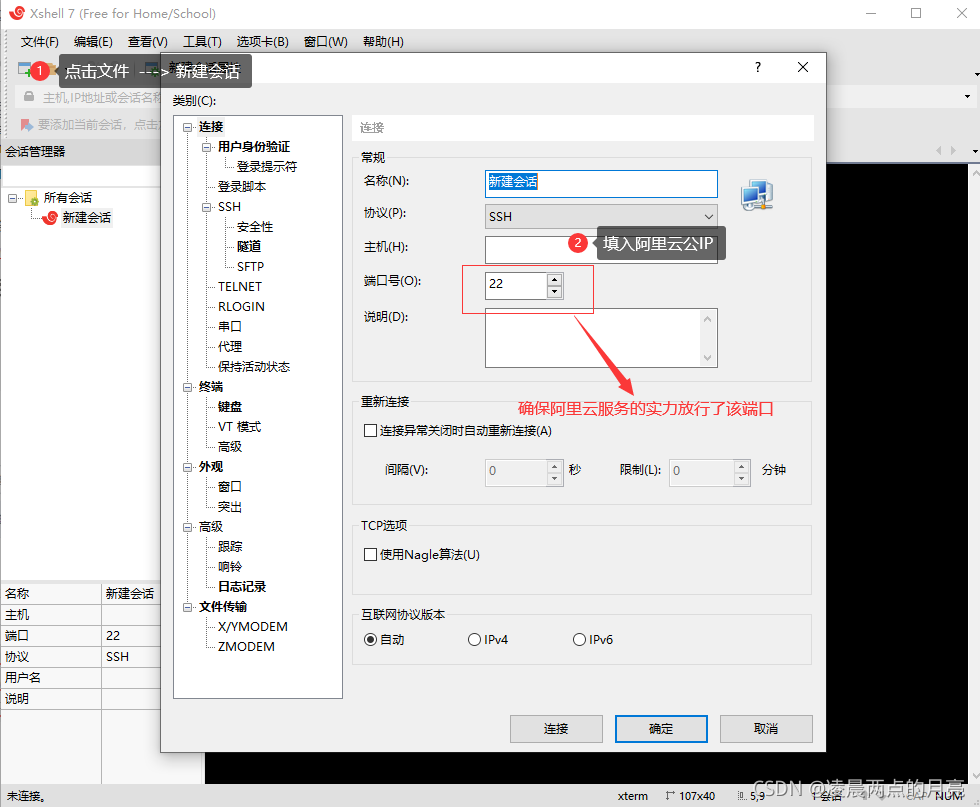Screen dimensions: 980x807
Task: Open the 工具(T) menu
Action: tap(202, 42)
